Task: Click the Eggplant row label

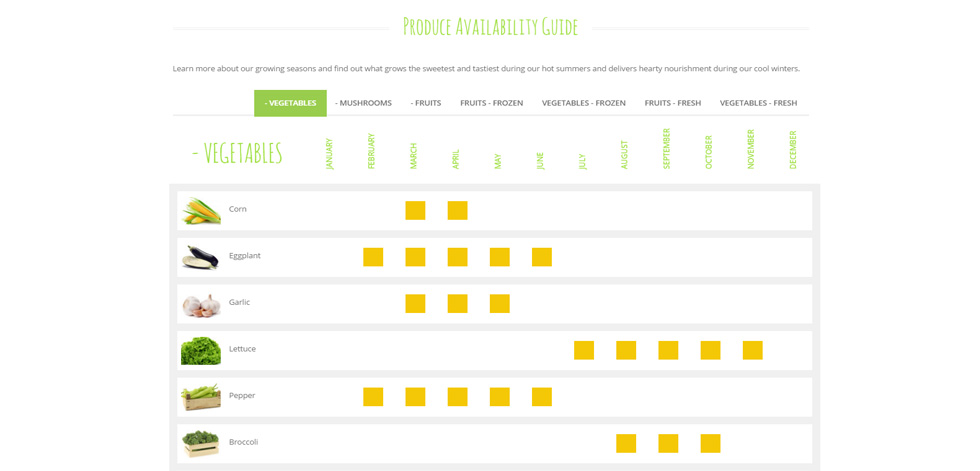Action: 244,256
